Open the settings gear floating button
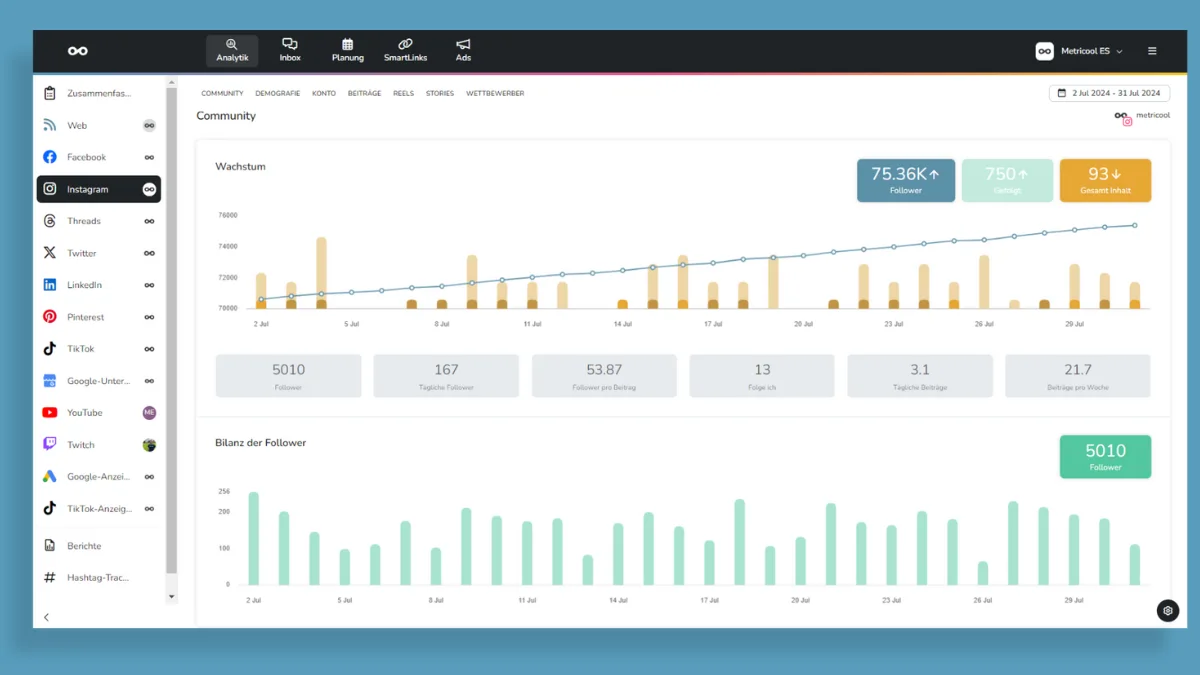1200x675 pixels. click(1167, 611)
